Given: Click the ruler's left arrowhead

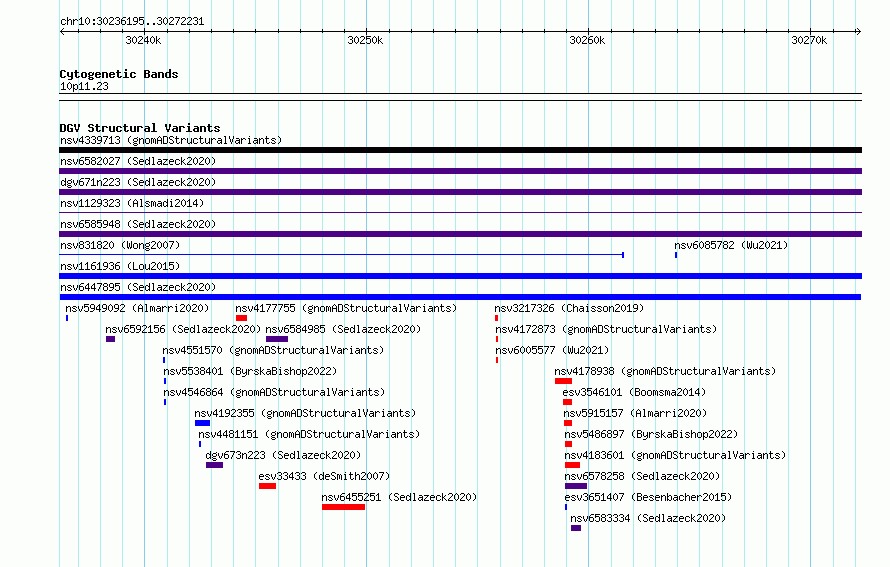Looking at the screenshot, I should coord(62,32).
